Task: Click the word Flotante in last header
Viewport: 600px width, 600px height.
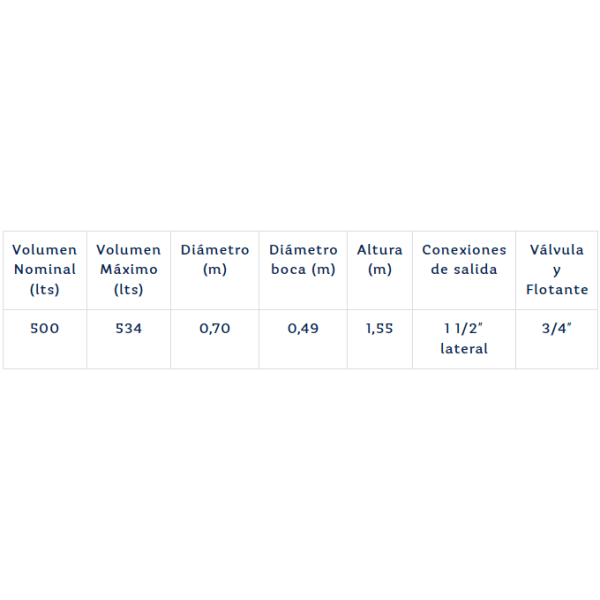Action: pyautogui.click(x=556, y=290)
